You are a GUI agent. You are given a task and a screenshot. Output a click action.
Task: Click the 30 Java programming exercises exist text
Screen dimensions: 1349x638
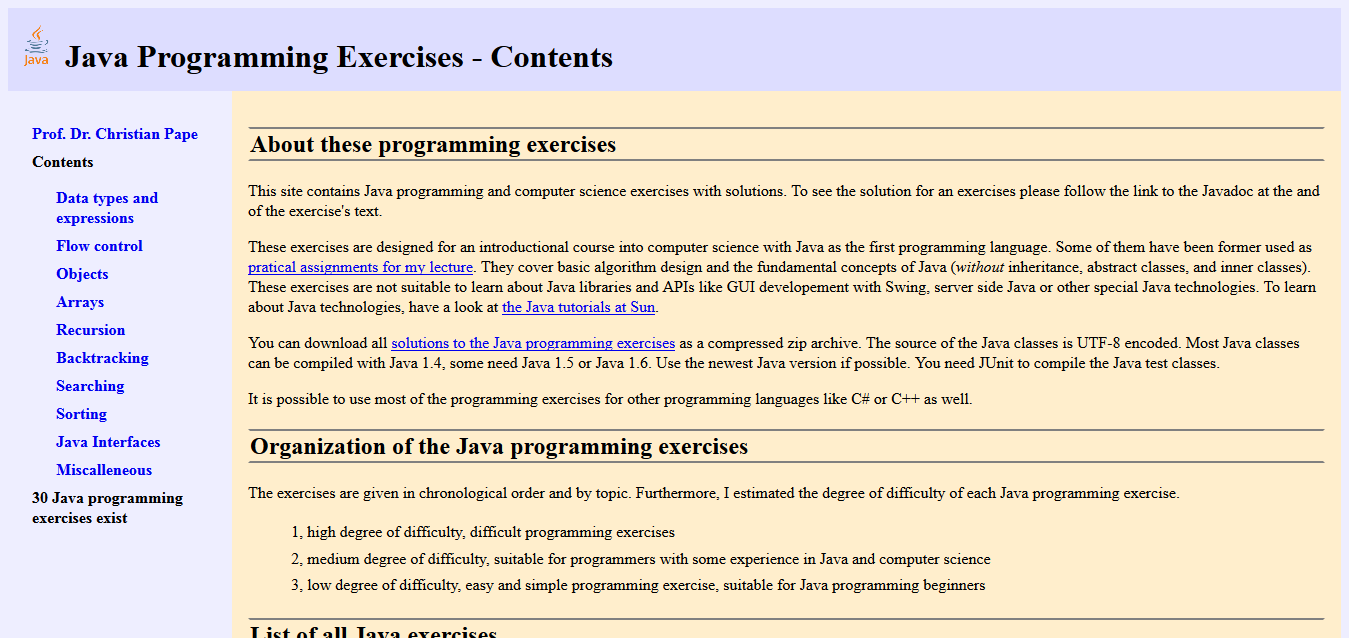coord(106,507)
